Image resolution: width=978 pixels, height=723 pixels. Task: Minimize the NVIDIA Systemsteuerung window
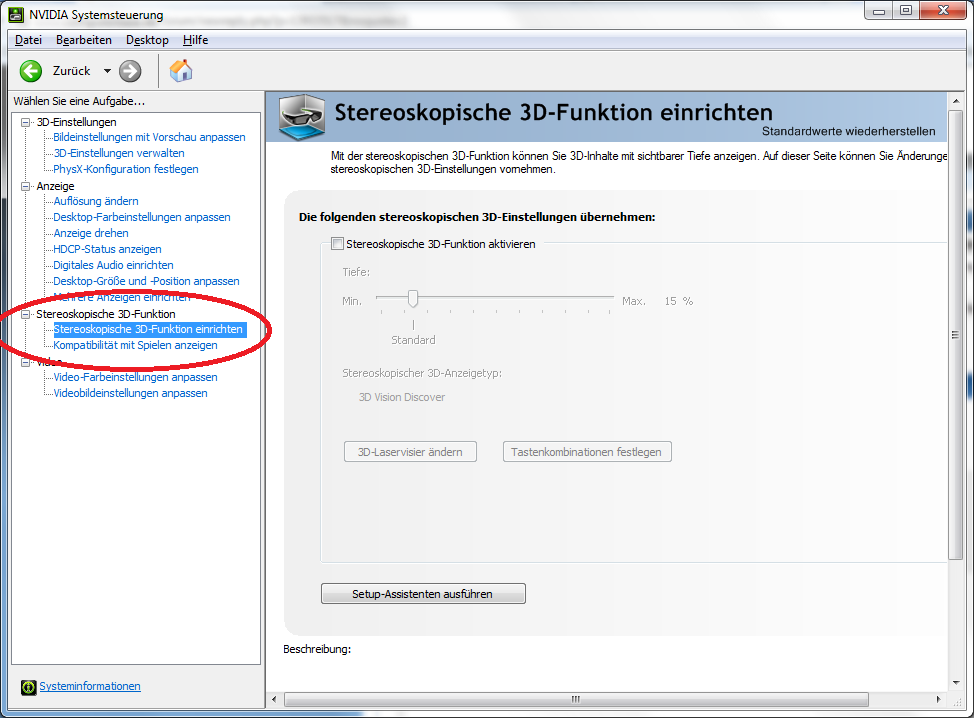[x=879, y=10]
